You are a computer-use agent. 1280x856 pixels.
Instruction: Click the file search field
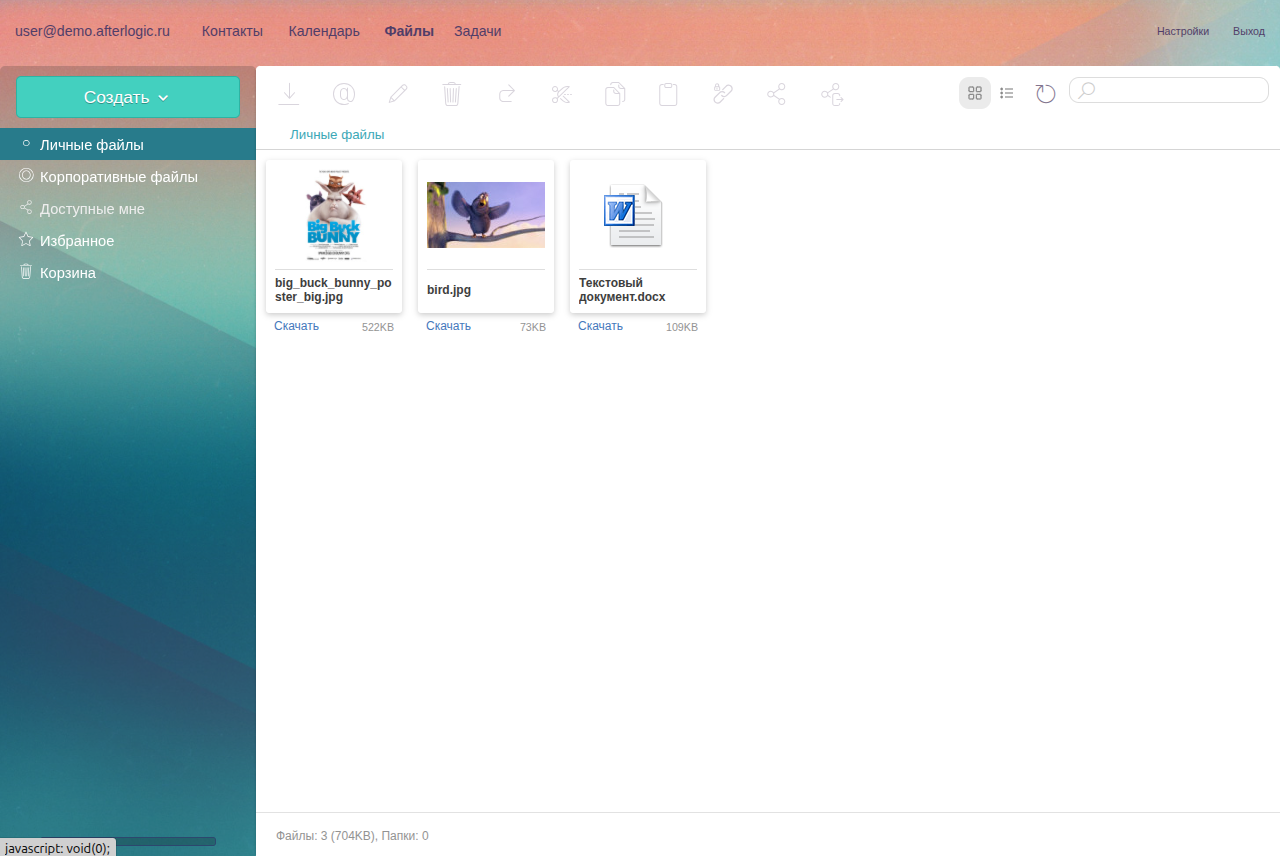tap(1176, 90)
